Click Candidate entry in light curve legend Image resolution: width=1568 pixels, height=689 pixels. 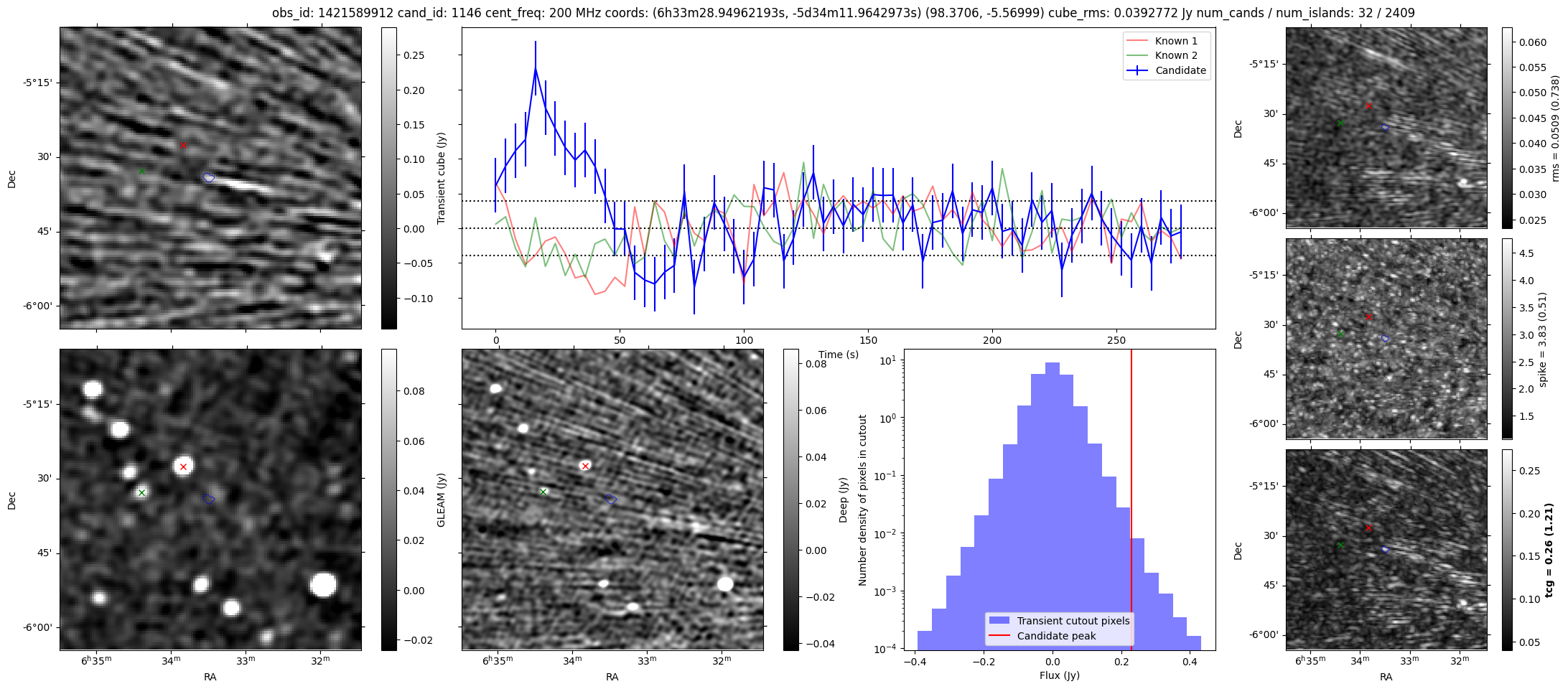point(1180,70)
